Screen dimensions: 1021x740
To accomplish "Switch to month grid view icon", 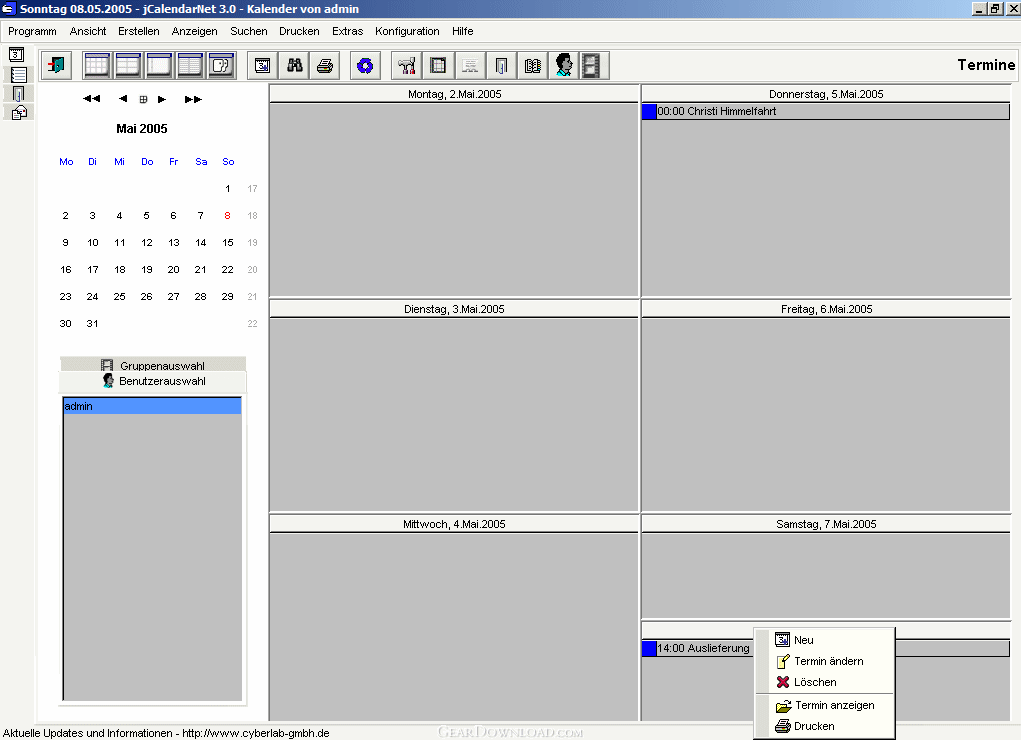I will (x=96, y=65).
